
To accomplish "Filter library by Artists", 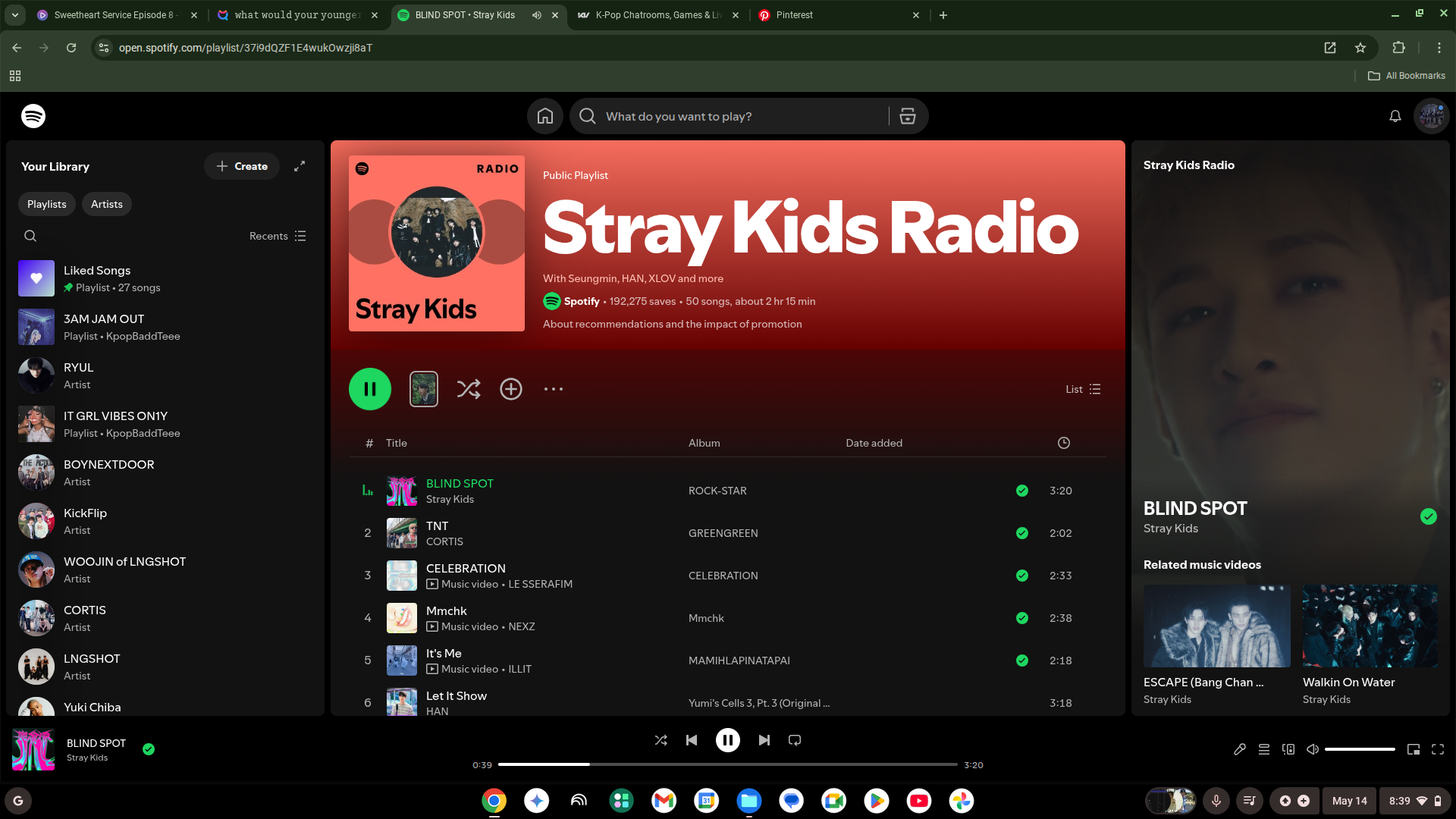I will 107,204.
